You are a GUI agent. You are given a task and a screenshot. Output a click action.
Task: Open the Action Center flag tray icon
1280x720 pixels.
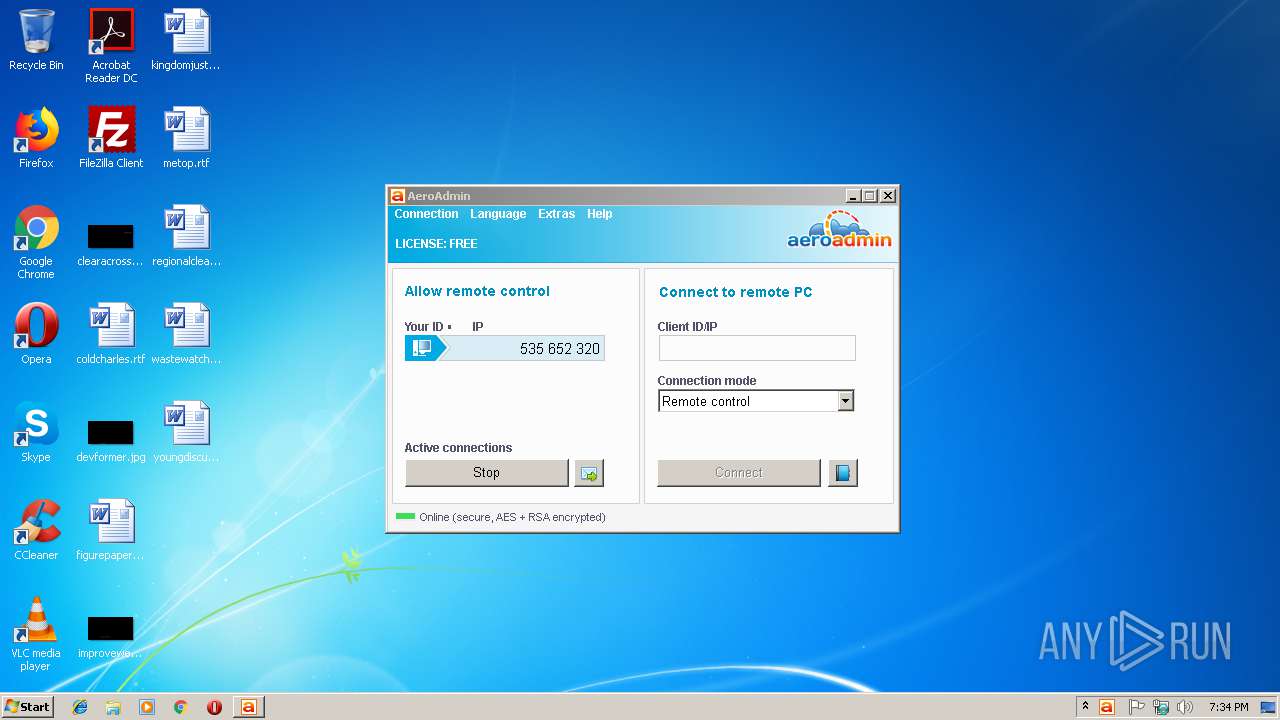[1137, 707]
